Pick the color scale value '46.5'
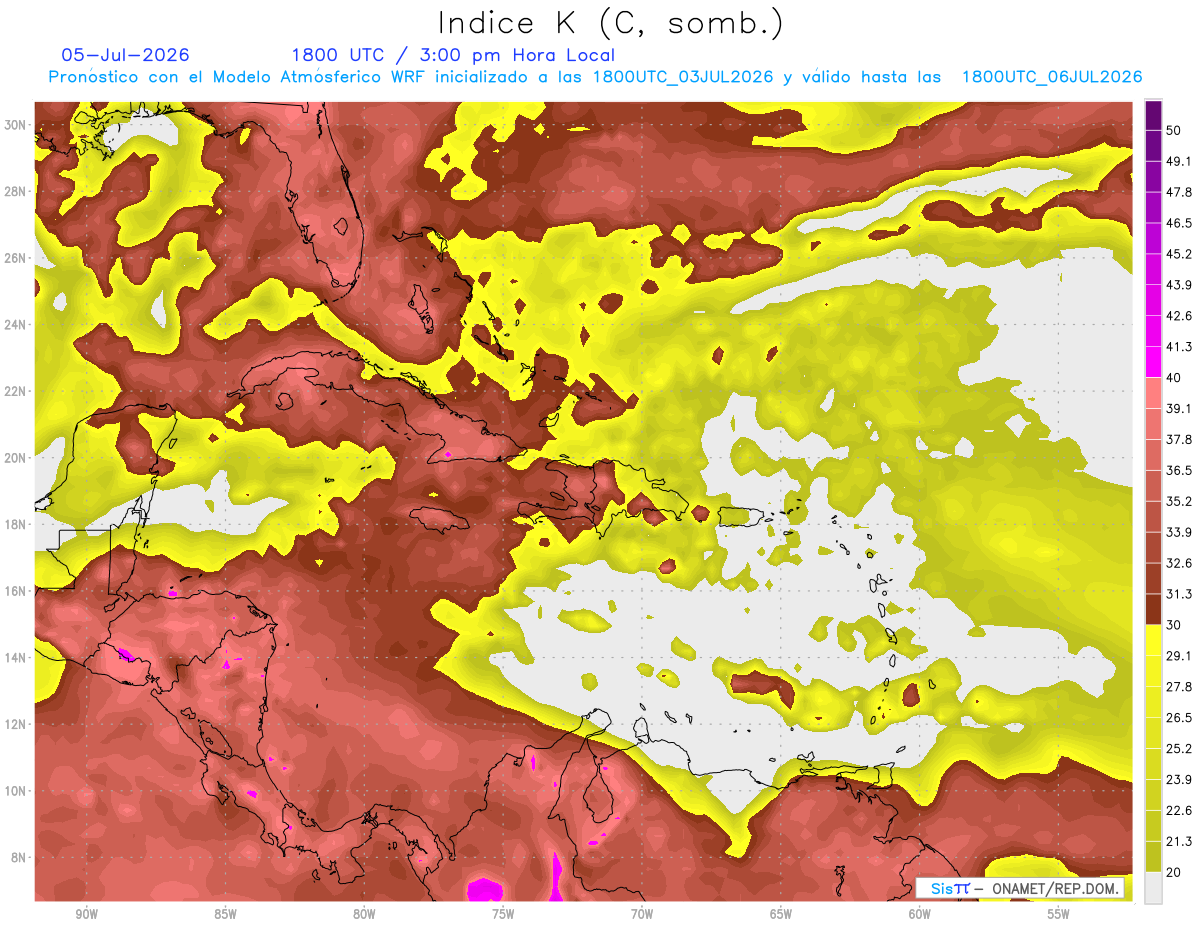This screenshot has height=927, width=1200. tap(1179, 223)
